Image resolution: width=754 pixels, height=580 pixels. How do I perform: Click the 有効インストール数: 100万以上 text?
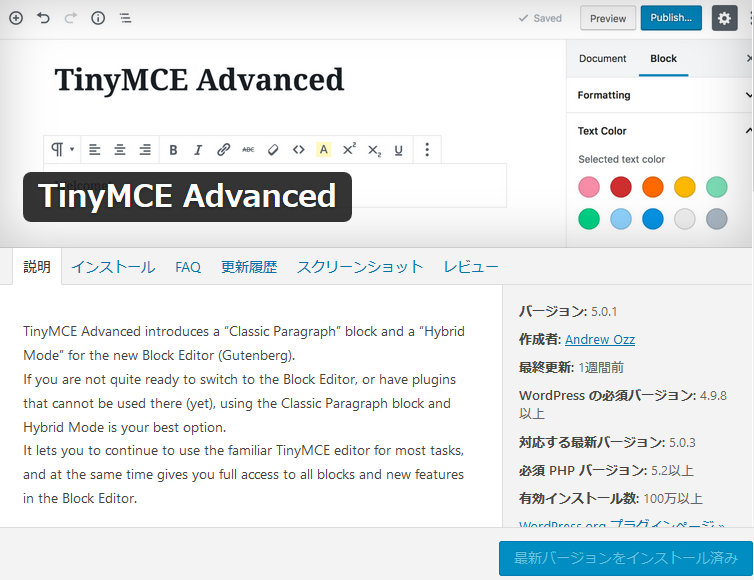[x=611, y=498]
